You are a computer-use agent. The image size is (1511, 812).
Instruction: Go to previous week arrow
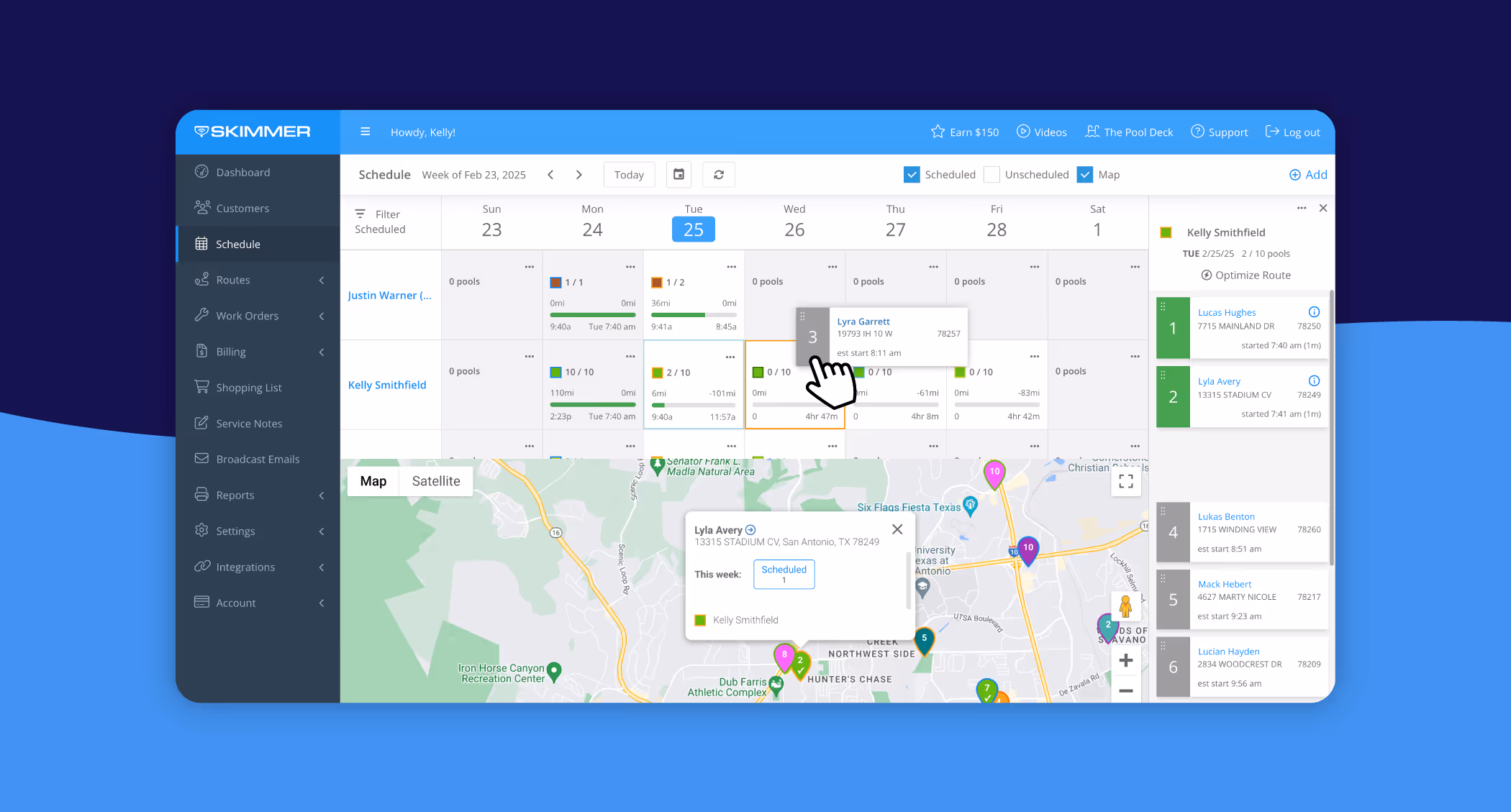coord(550,175)
